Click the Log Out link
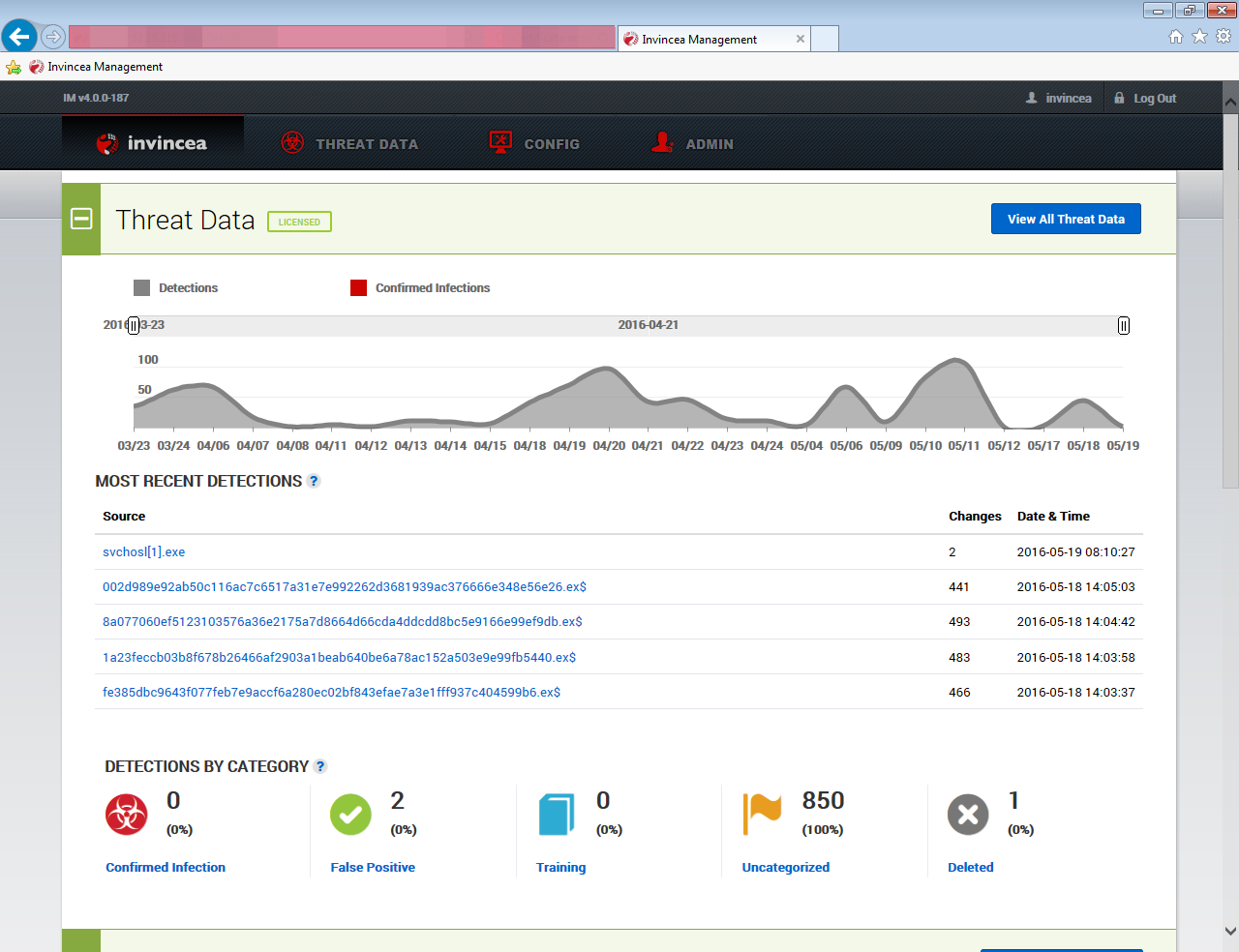1239x952 pixels. tap(1154, 98)
